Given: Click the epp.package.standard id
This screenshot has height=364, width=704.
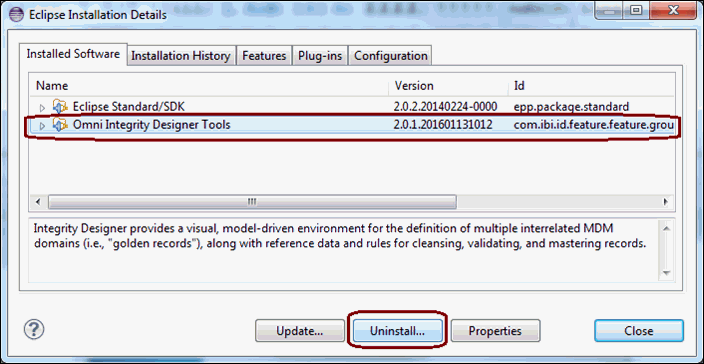Looking at the screenshot, I should (x=571, y=107).
